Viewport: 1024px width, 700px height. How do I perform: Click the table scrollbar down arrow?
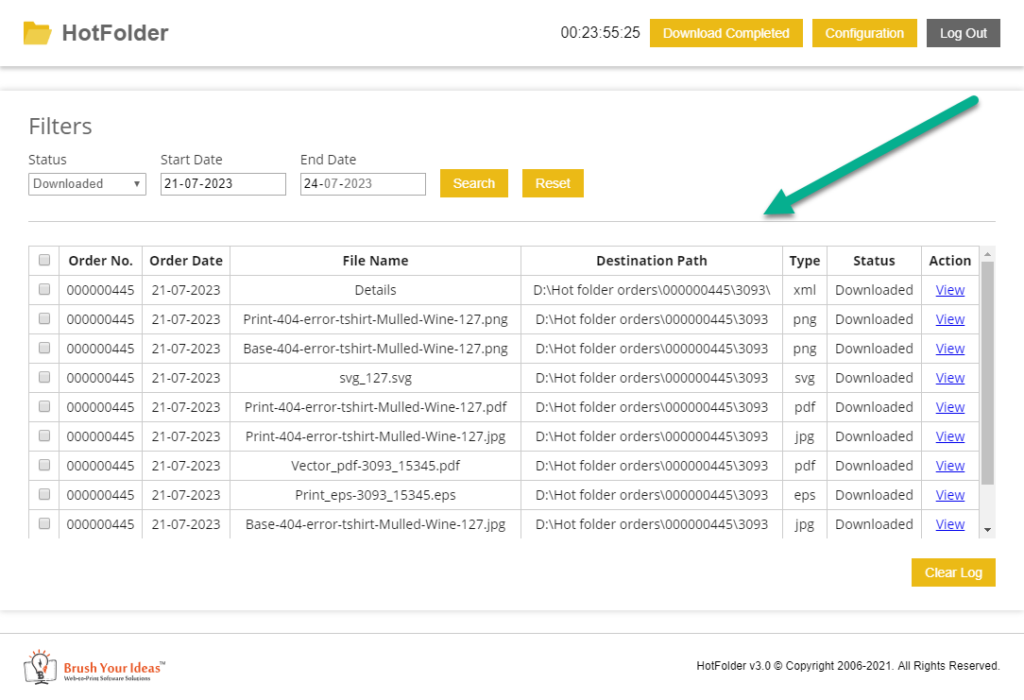[988, 529]
